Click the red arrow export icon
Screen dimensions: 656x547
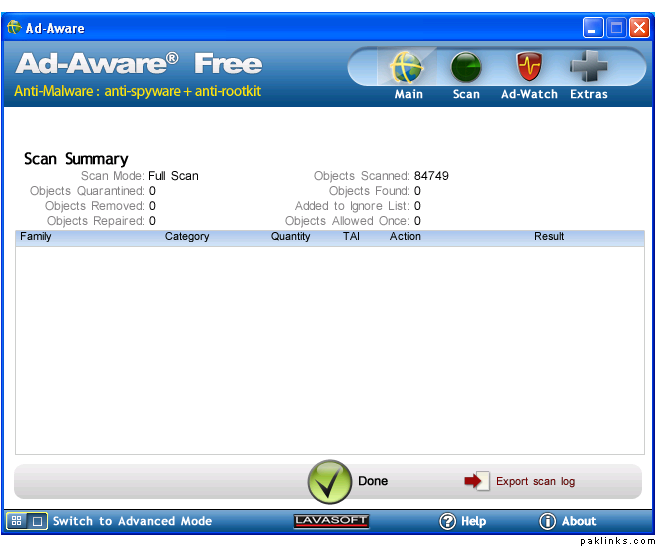(x=476, y=481)
